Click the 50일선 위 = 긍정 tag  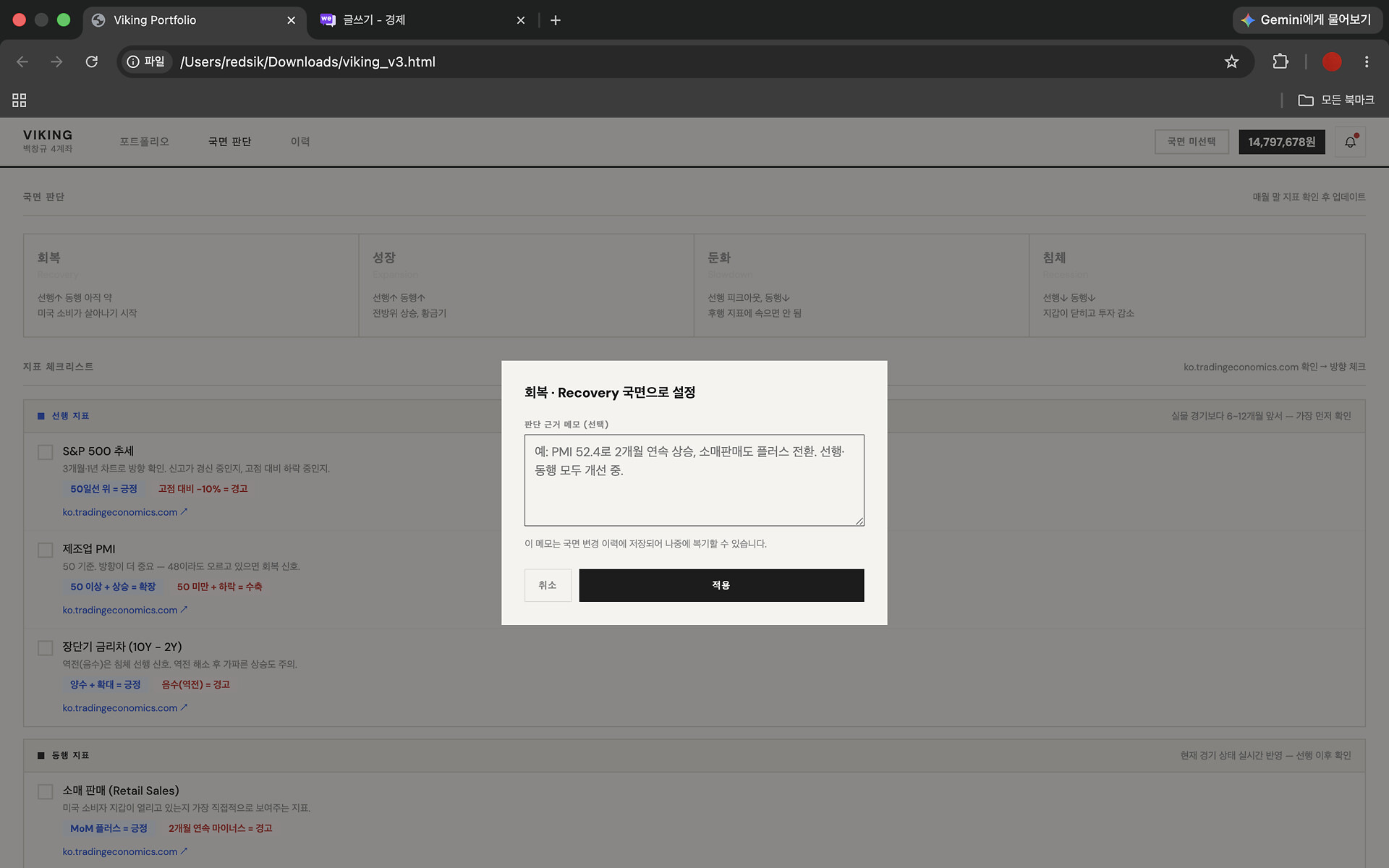103,488
